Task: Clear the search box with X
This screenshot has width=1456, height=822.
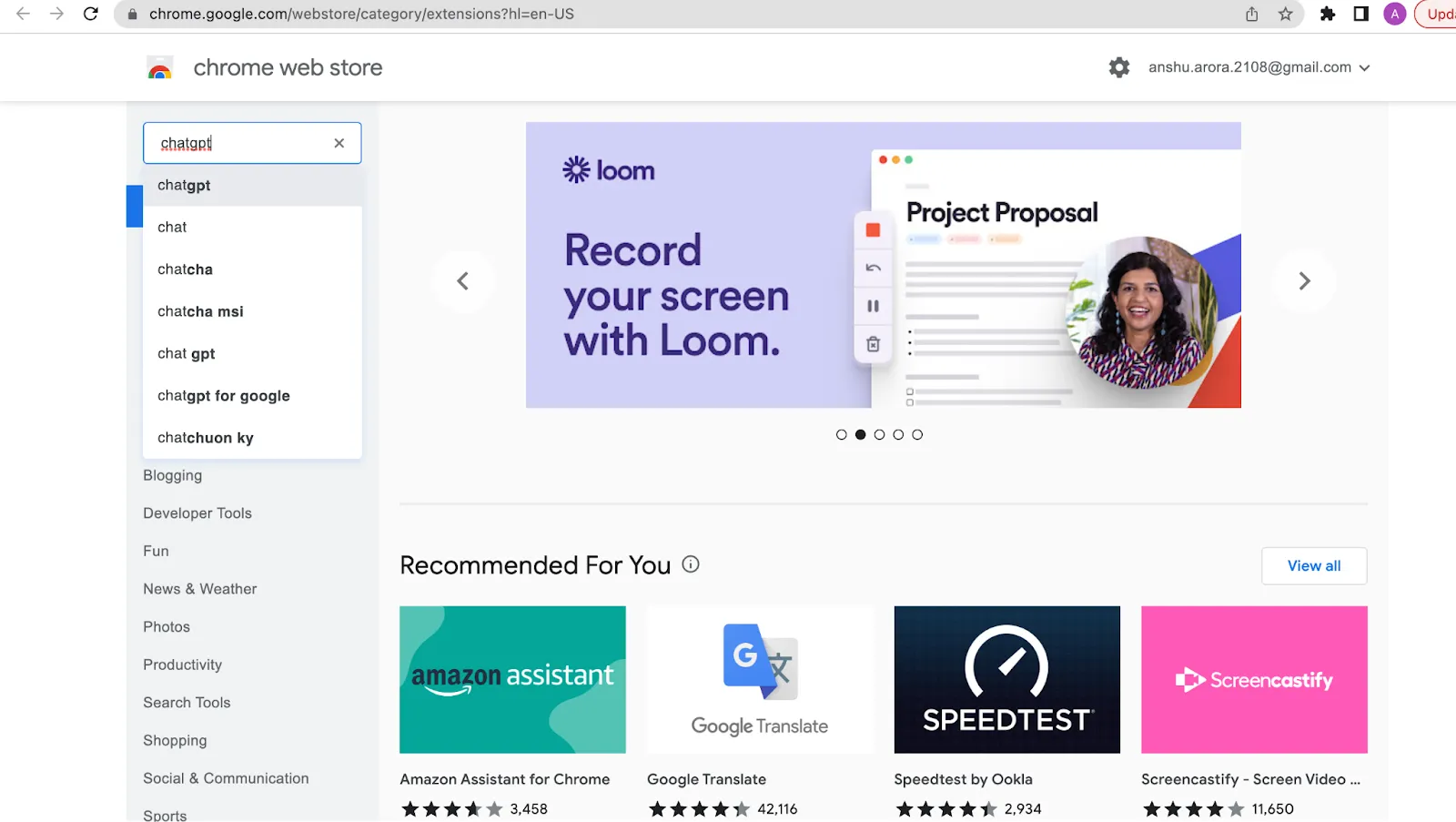Action: (339, 143)
